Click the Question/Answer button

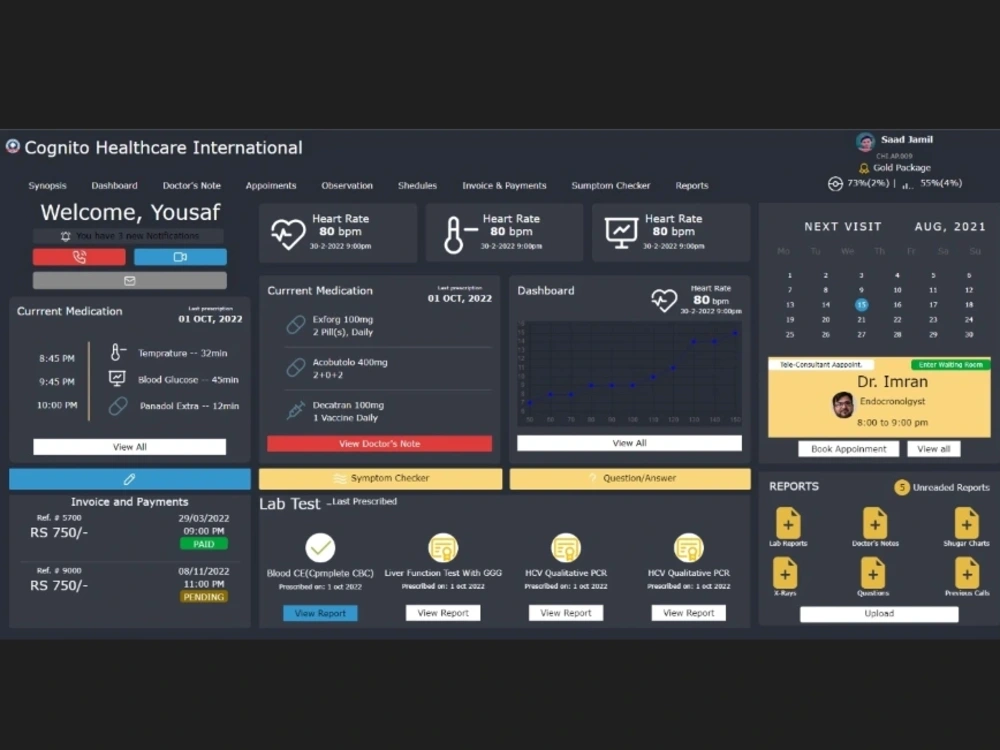[x=630, y=478]
